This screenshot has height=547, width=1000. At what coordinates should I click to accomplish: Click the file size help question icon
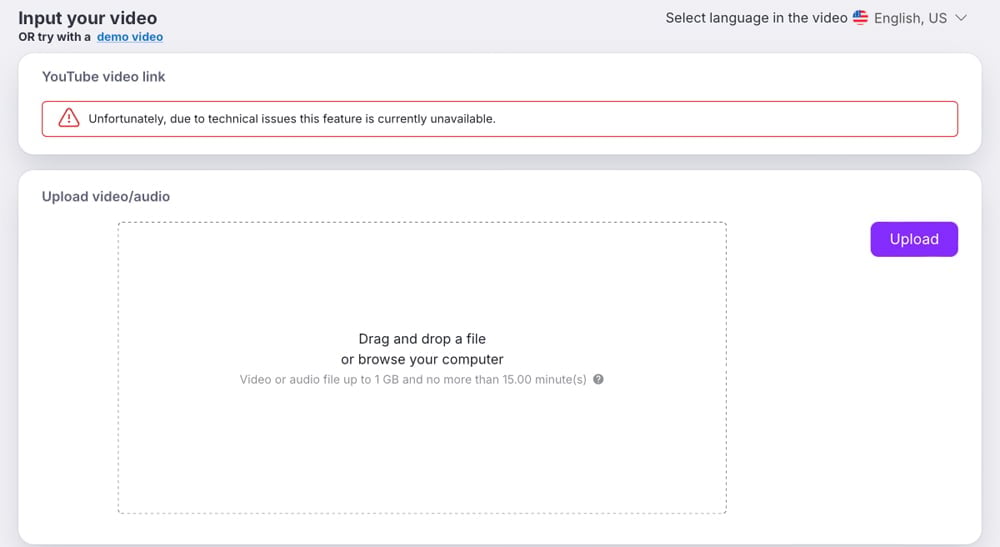point(598,379)
